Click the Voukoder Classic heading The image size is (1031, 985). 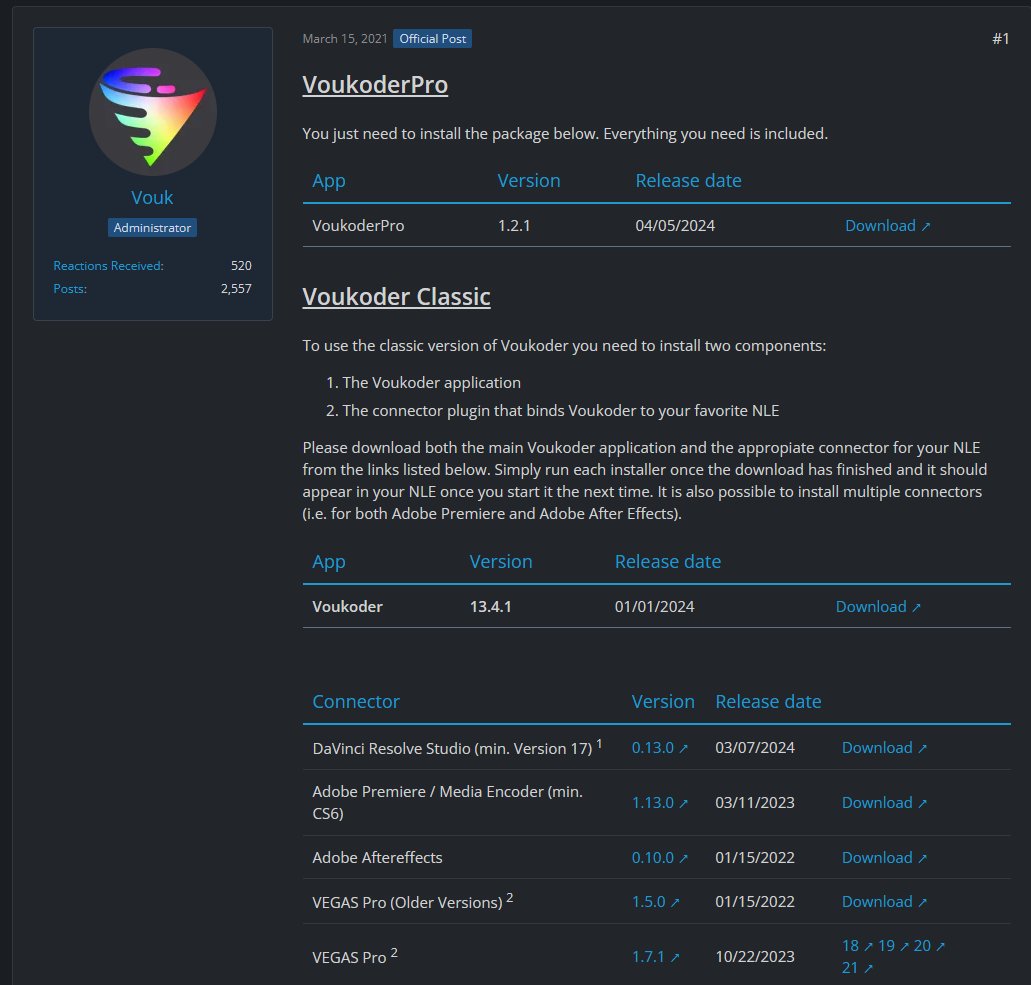396,297
